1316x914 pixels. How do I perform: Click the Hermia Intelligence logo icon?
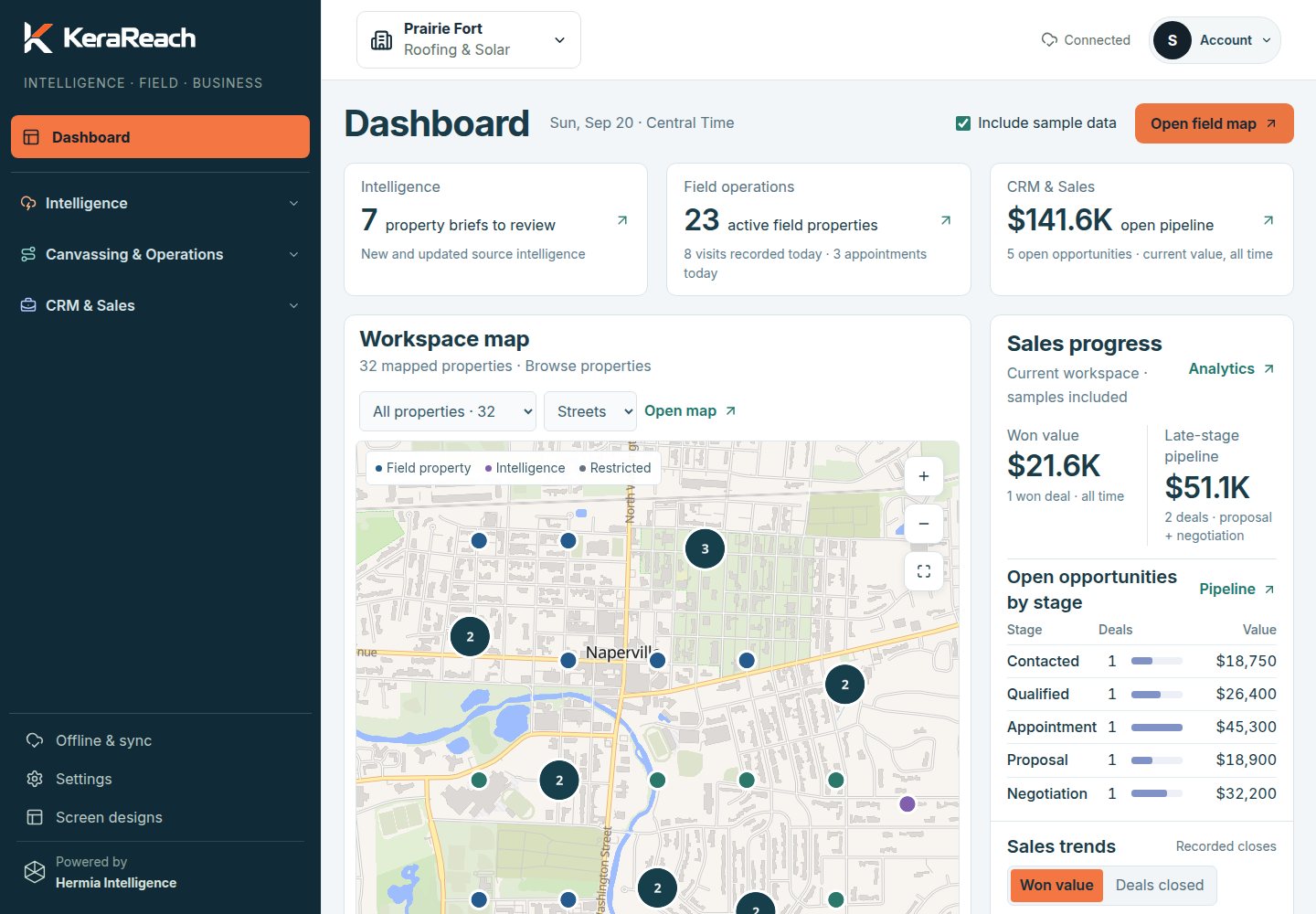(x=35, y=872)
